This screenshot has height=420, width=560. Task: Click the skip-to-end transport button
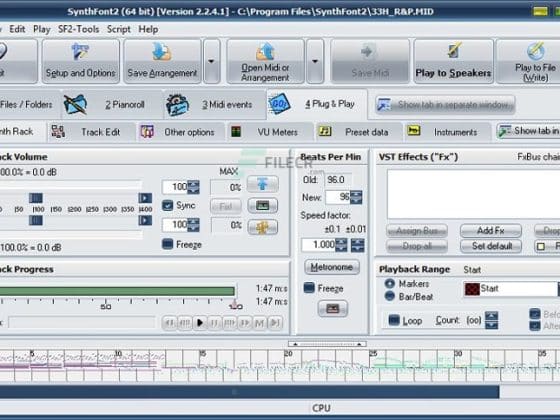tap(275, 323)
